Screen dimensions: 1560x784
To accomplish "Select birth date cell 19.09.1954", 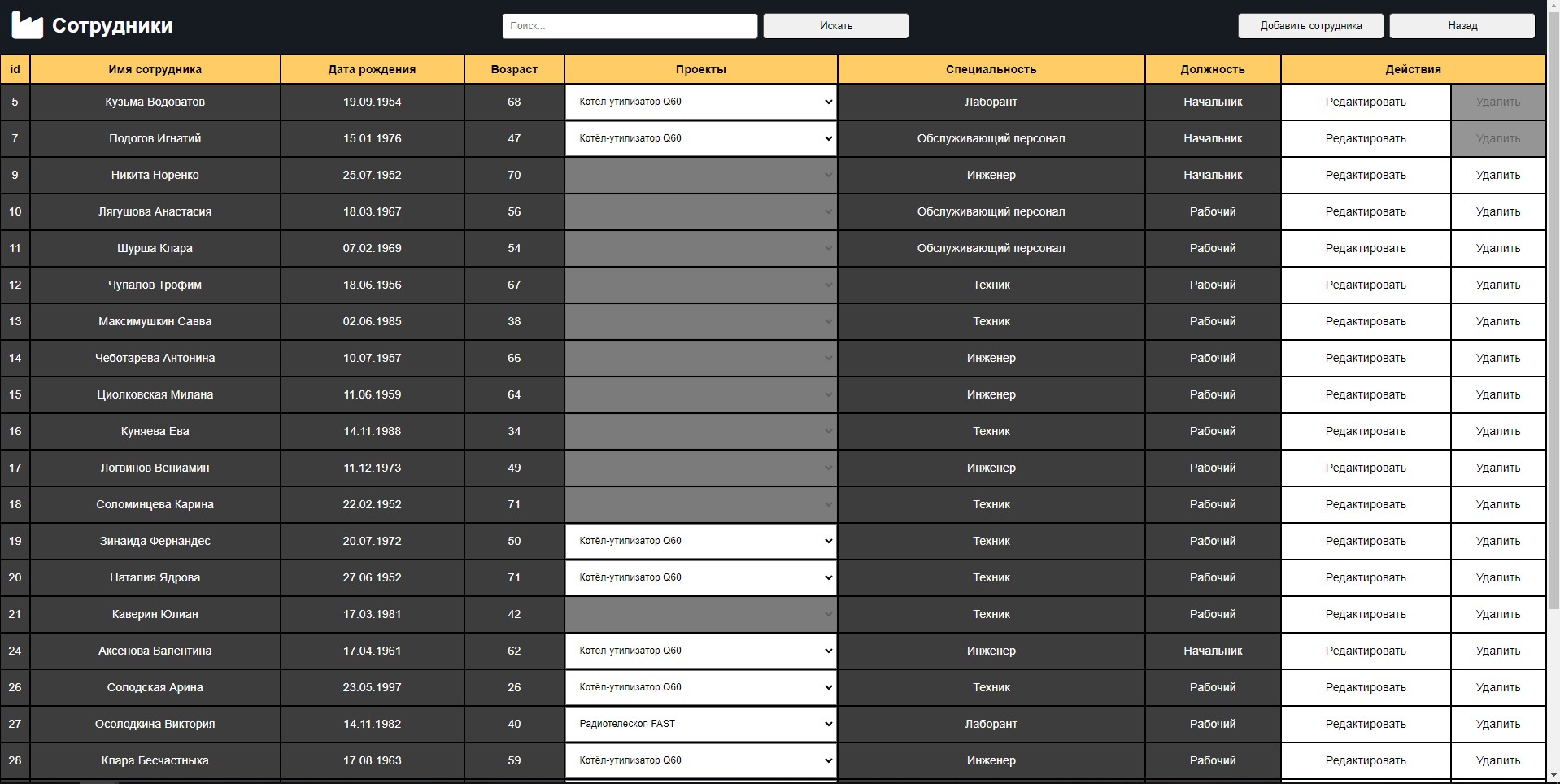I will pos(372,102).
